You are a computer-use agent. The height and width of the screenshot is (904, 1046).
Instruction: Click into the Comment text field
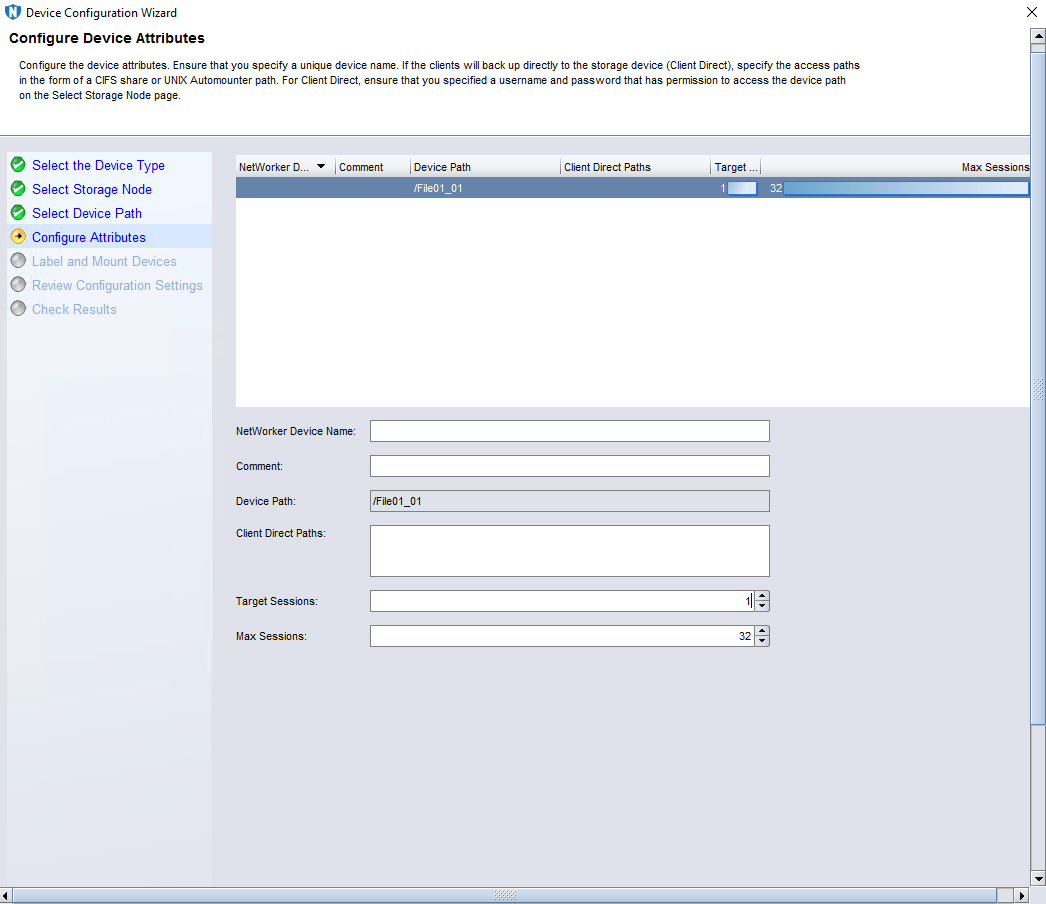click(569, 466)
